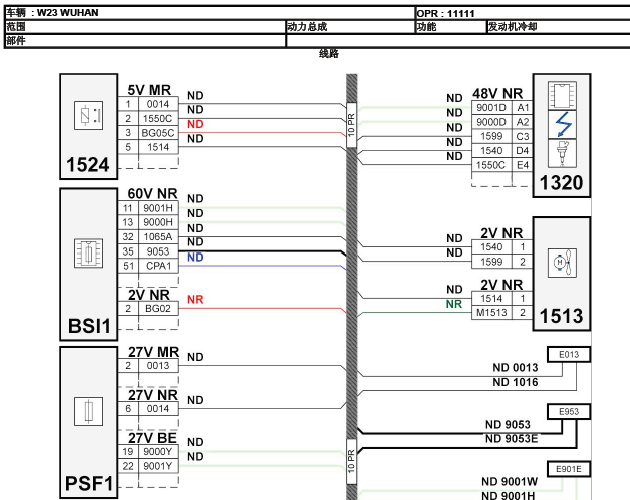Viewport: 630px width, 500px height.
Task: Select component number 1513
Action: click(x=561, y=316)
